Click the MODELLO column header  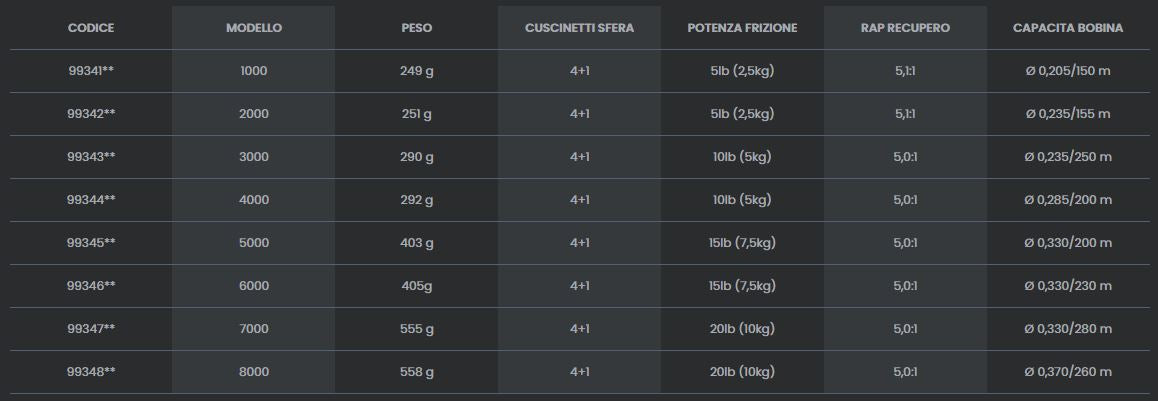(x=254, y=28)
